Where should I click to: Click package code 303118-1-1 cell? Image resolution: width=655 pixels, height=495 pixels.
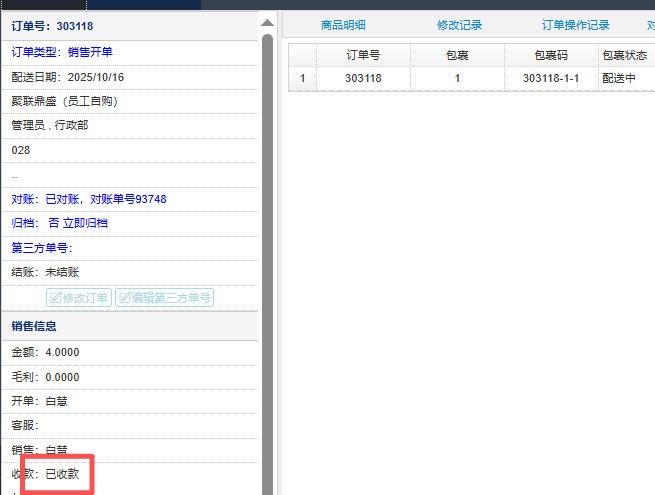point(550,78)
